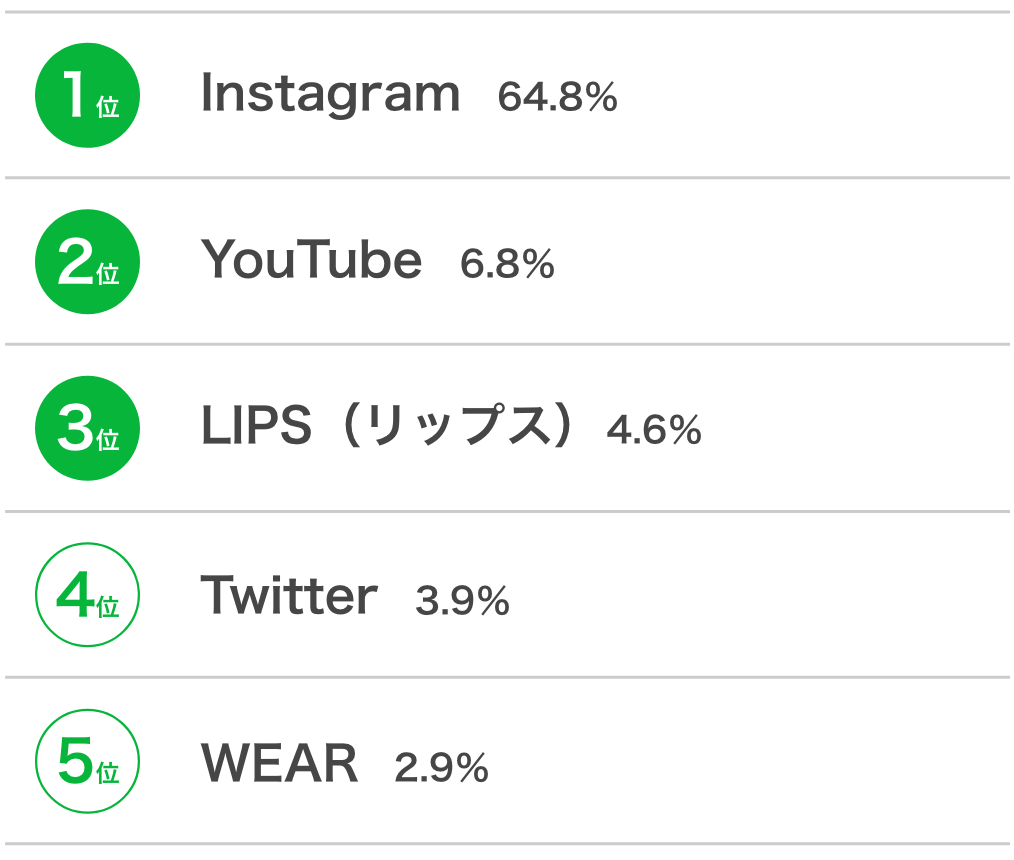
Task: Click the divider line above WEAR row
Action: pos(507,677)
